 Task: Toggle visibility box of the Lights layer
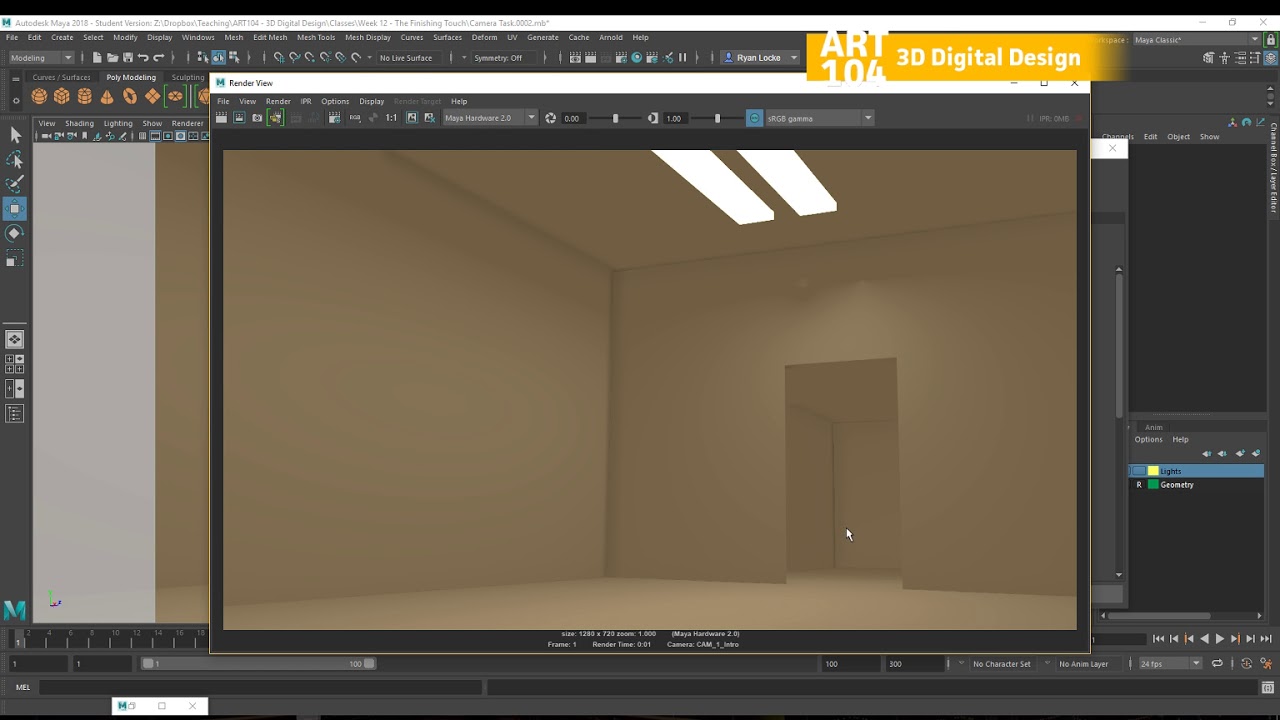pos(1139,471)
